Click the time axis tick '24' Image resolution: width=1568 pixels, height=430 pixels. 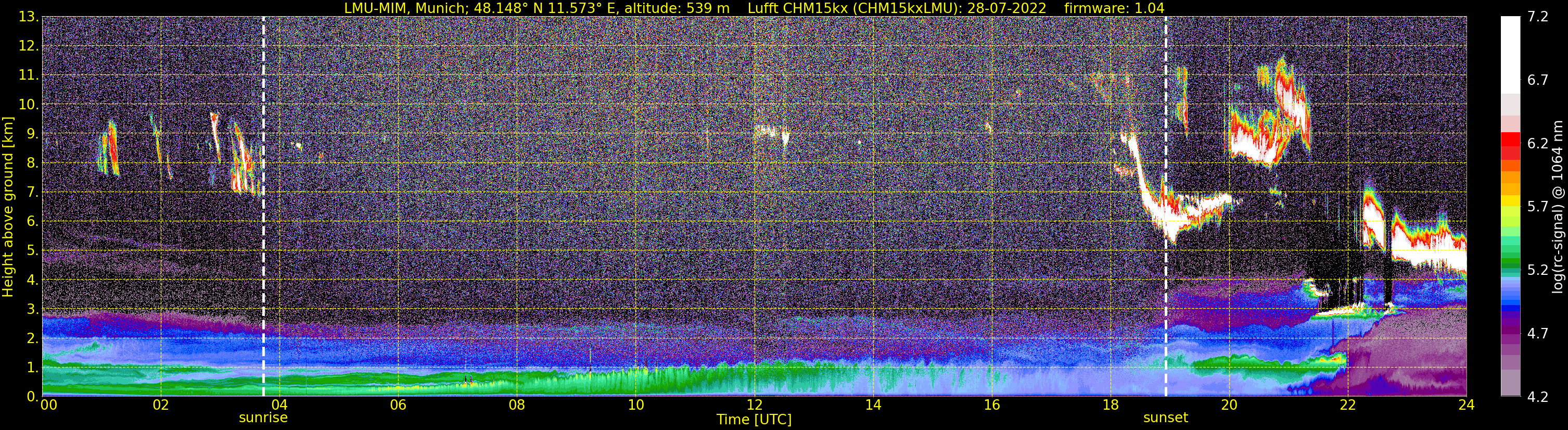pyautogui.click(x=1465, y=405)
